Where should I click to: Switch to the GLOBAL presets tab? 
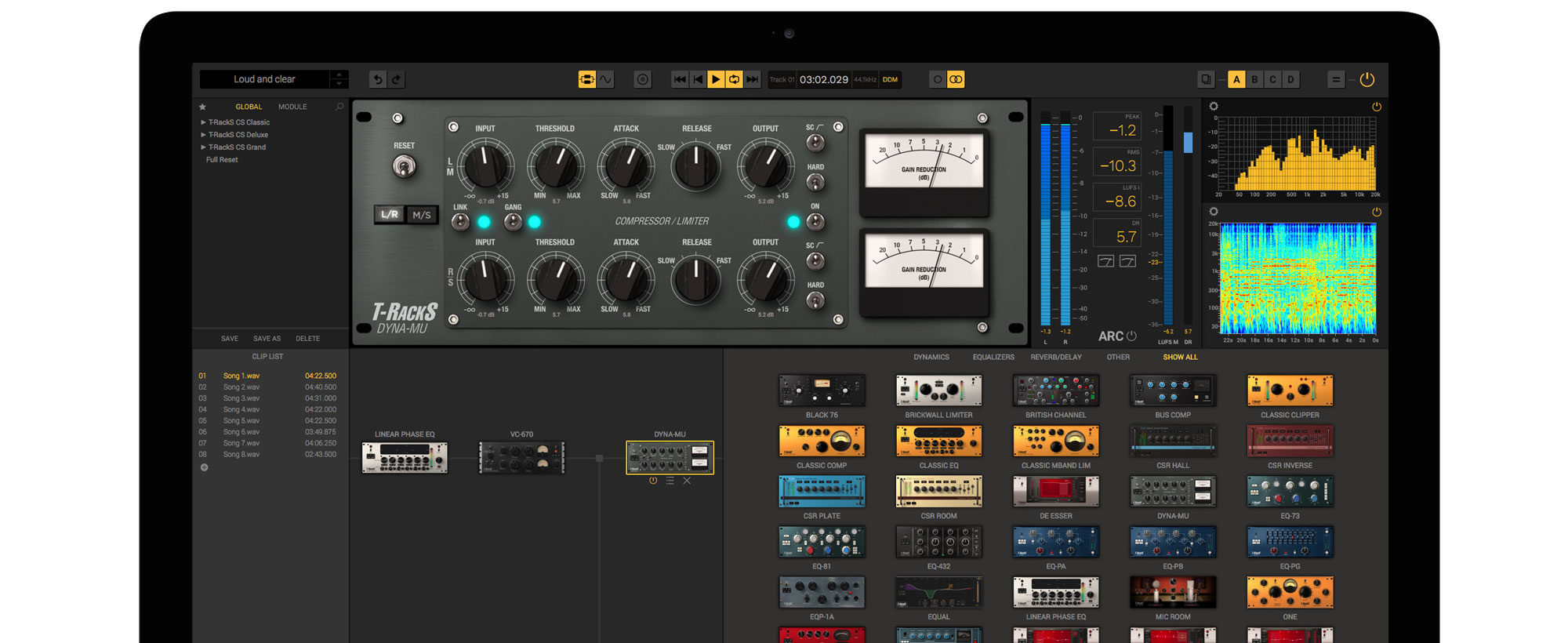pyautogui.click(x=249, y=107)
